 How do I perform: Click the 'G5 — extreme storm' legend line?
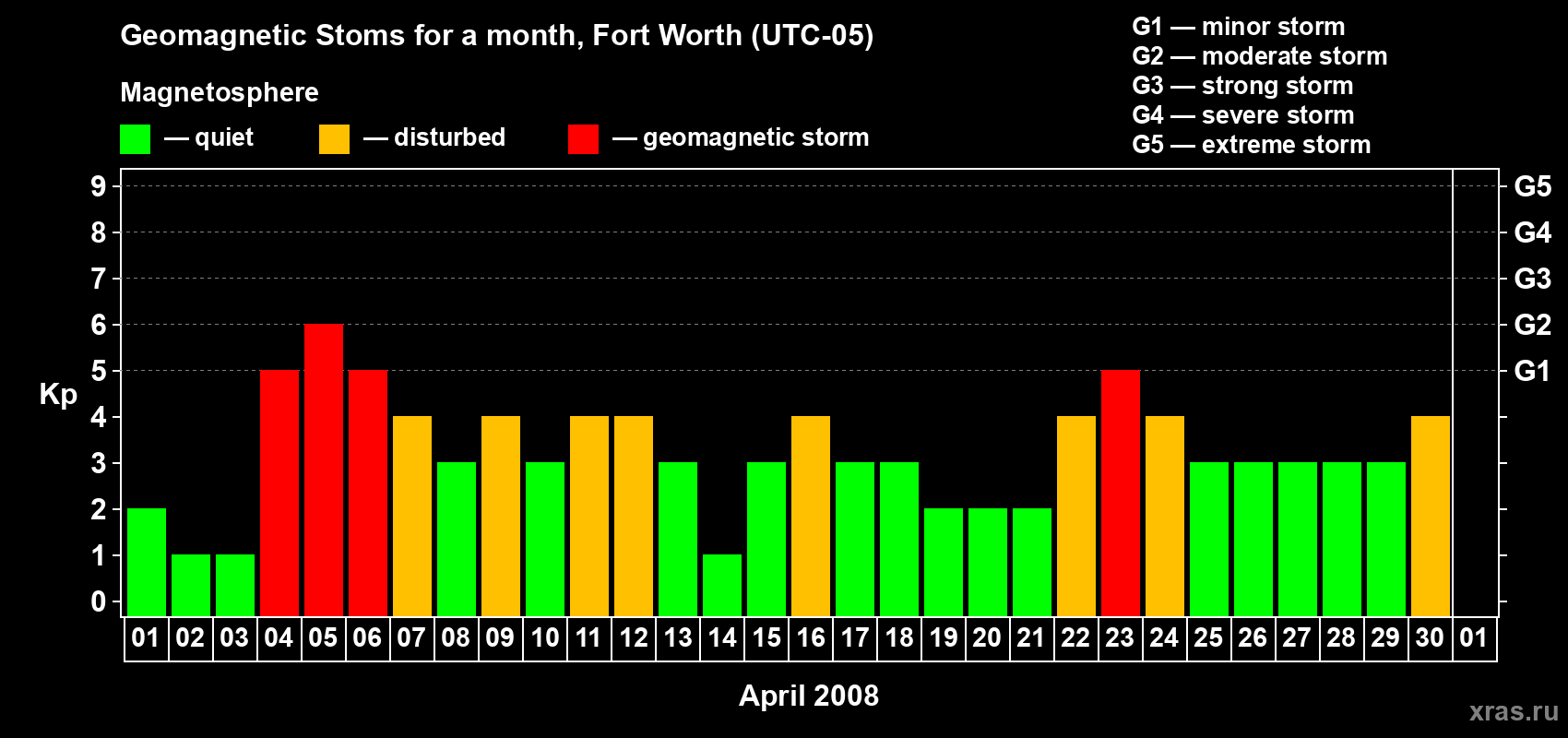pos(1252,145)
